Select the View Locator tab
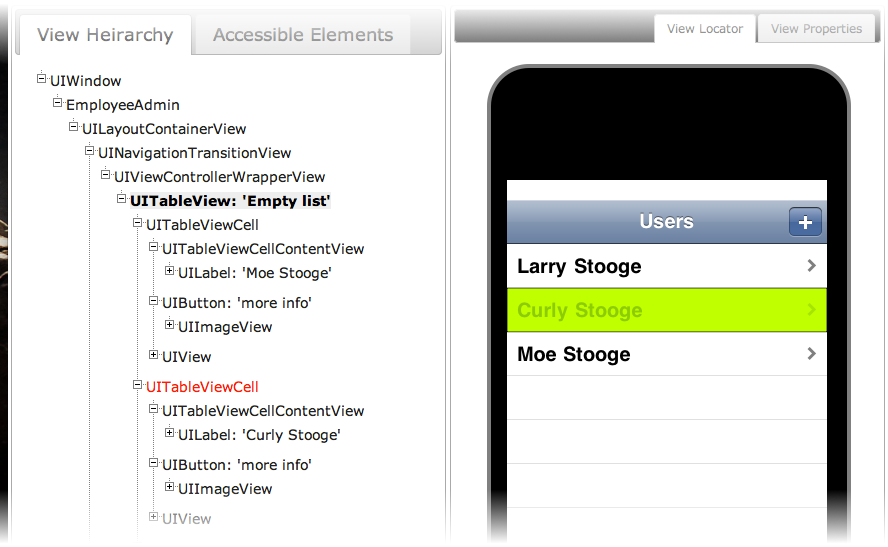The width and height of the screenshot is (888, 547). click(705, 29)
